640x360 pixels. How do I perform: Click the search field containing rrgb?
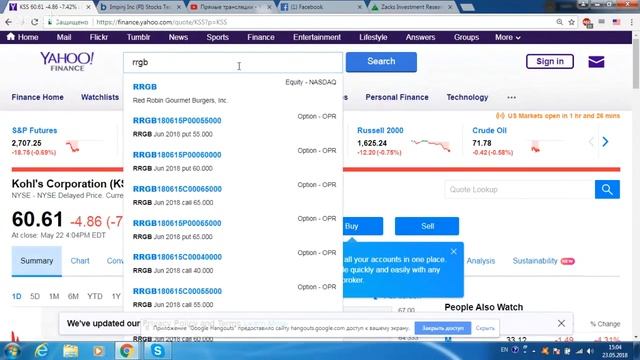tap(233, 62)
